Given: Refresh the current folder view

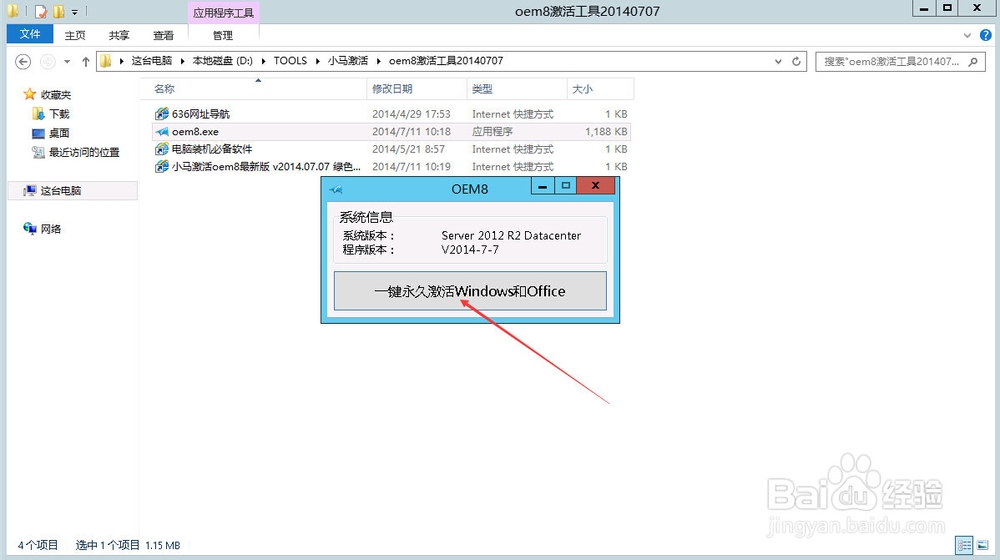Looking at the screenshot, I should [x=796, y=61].
